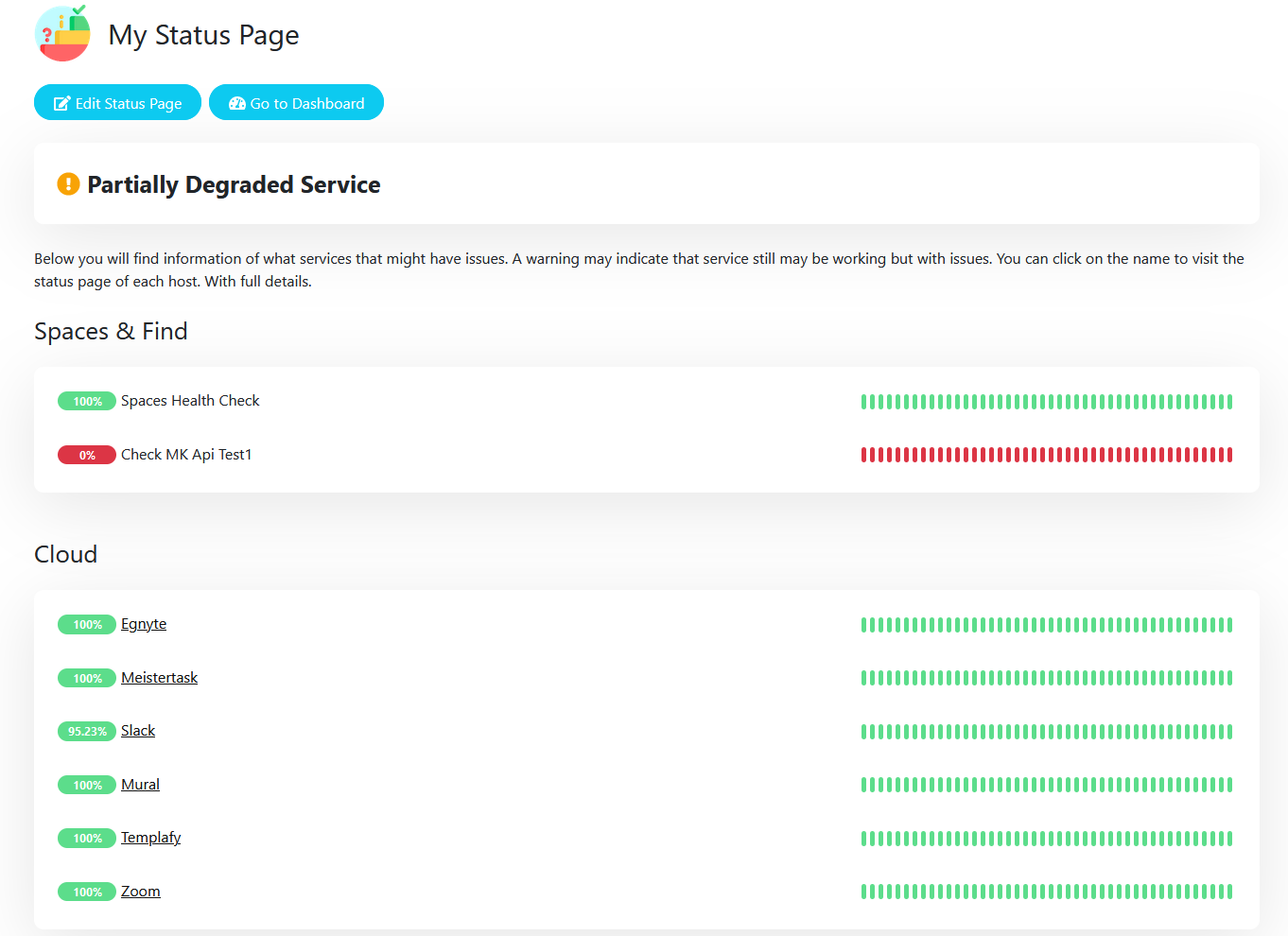Click the gauge icon in Go to Dashboard
Screen dimensions: 1288x936
[x=237, y=103]
